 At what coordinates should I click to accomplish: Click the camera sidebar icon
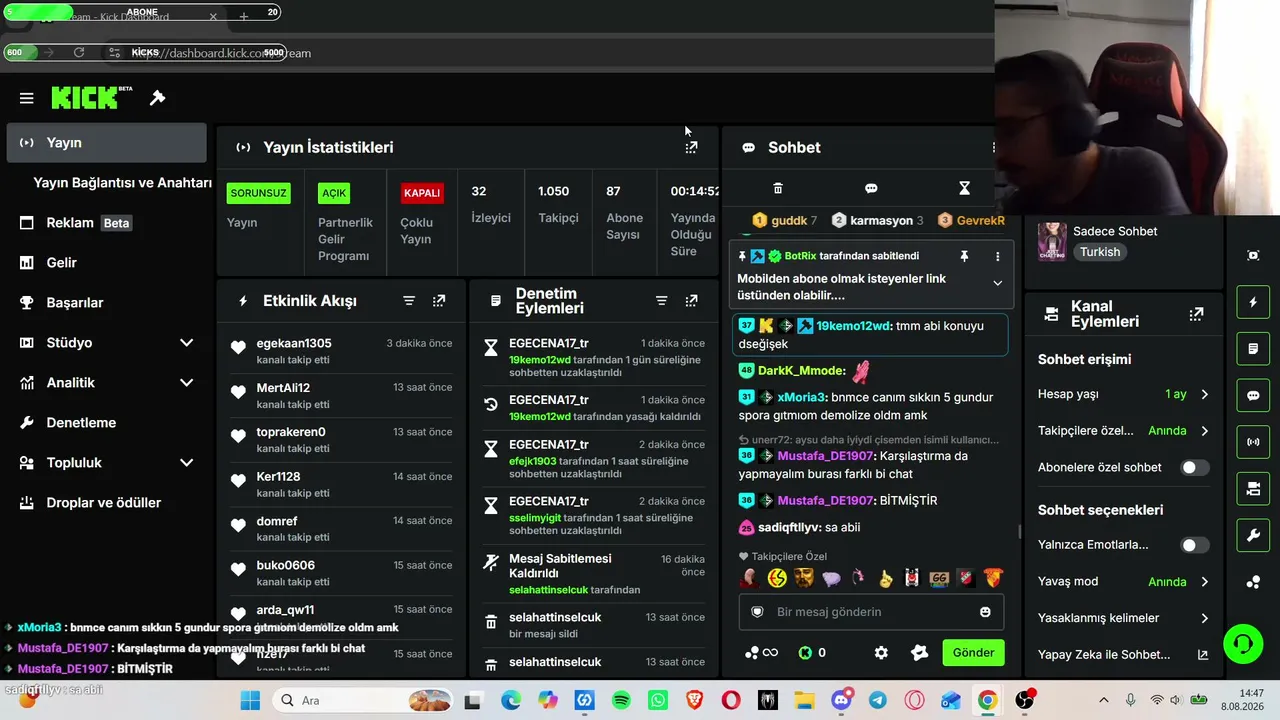1253,488
